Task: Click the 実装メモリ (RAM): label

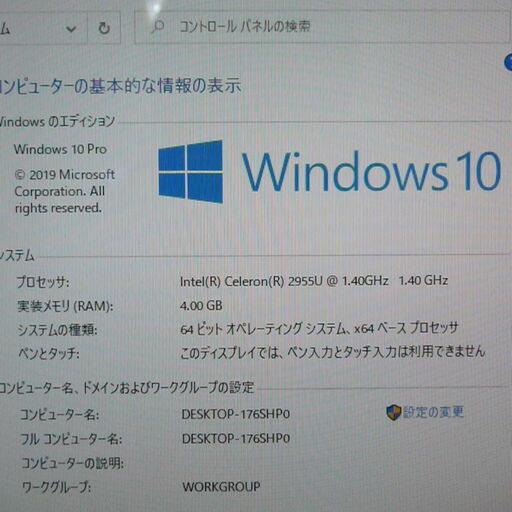Action: [x=65, y=306]
